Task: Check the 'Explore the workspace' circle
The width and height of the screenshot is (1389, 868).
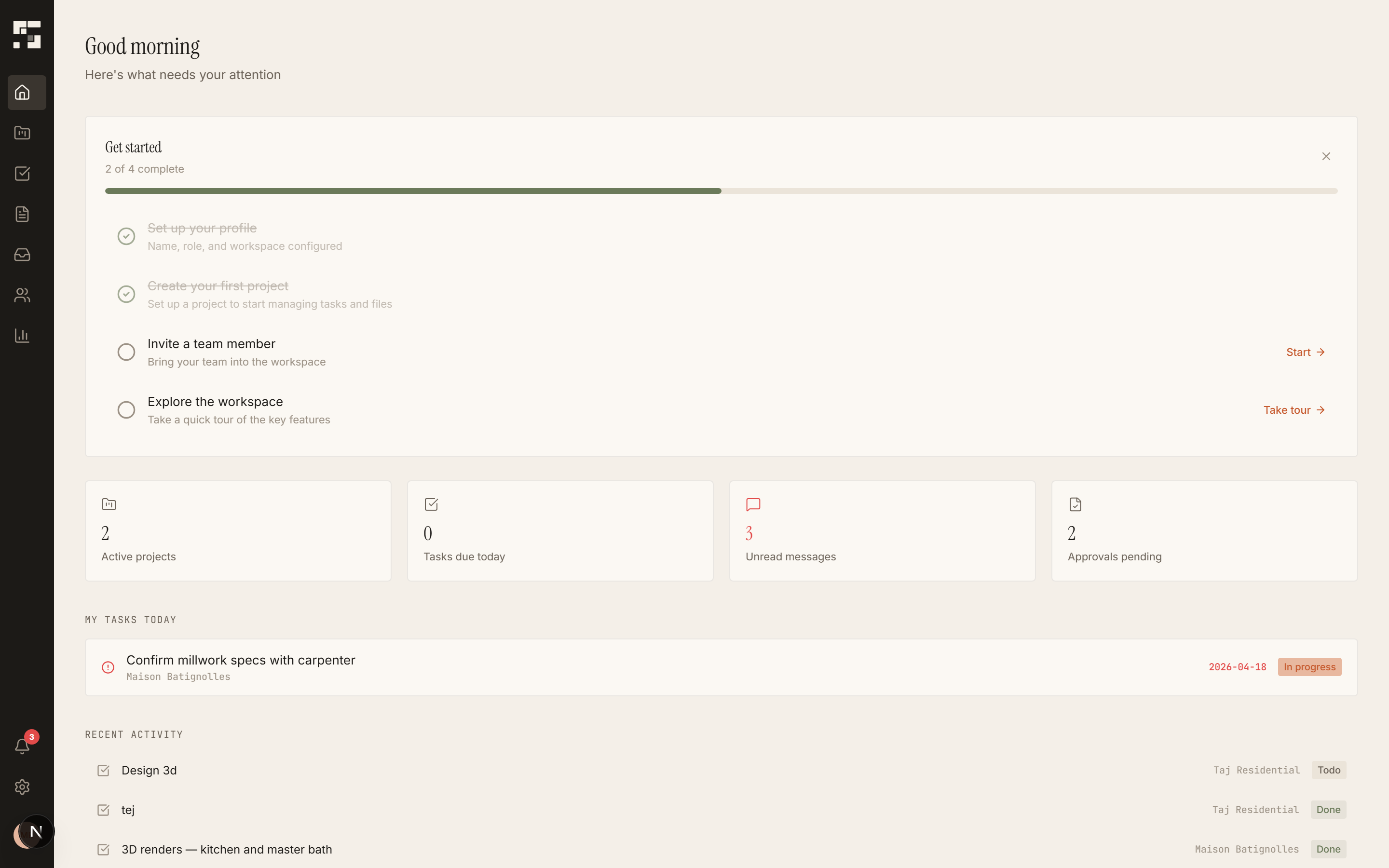Action: (126, 410)
